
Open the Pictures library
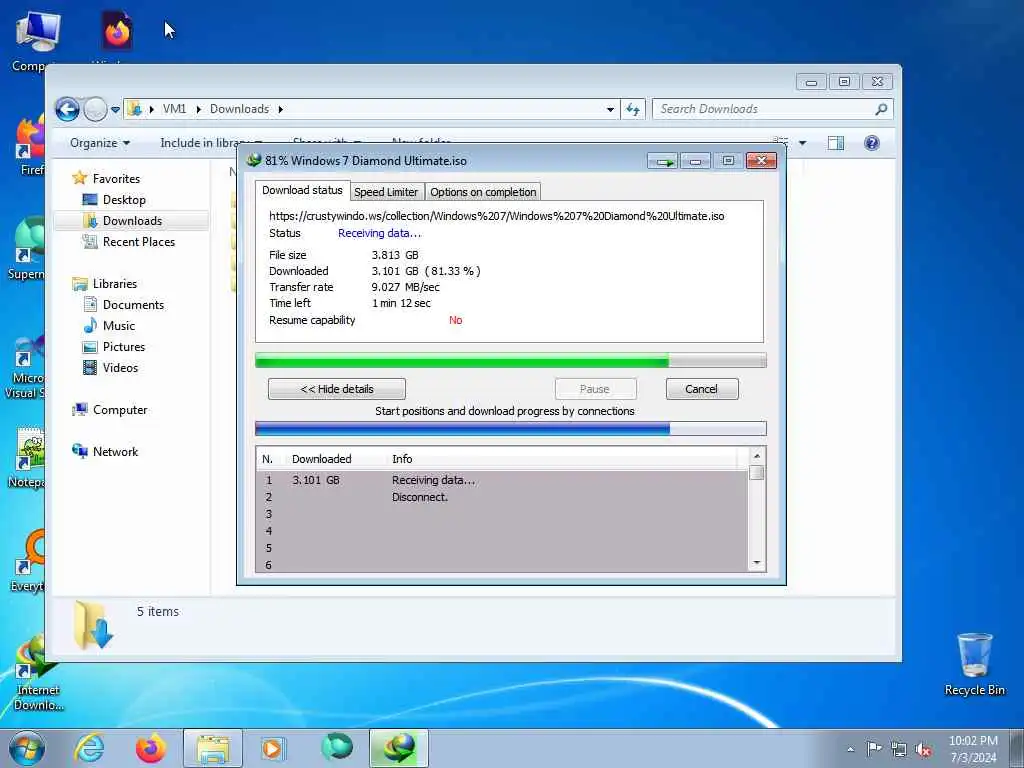pos(123,347)
